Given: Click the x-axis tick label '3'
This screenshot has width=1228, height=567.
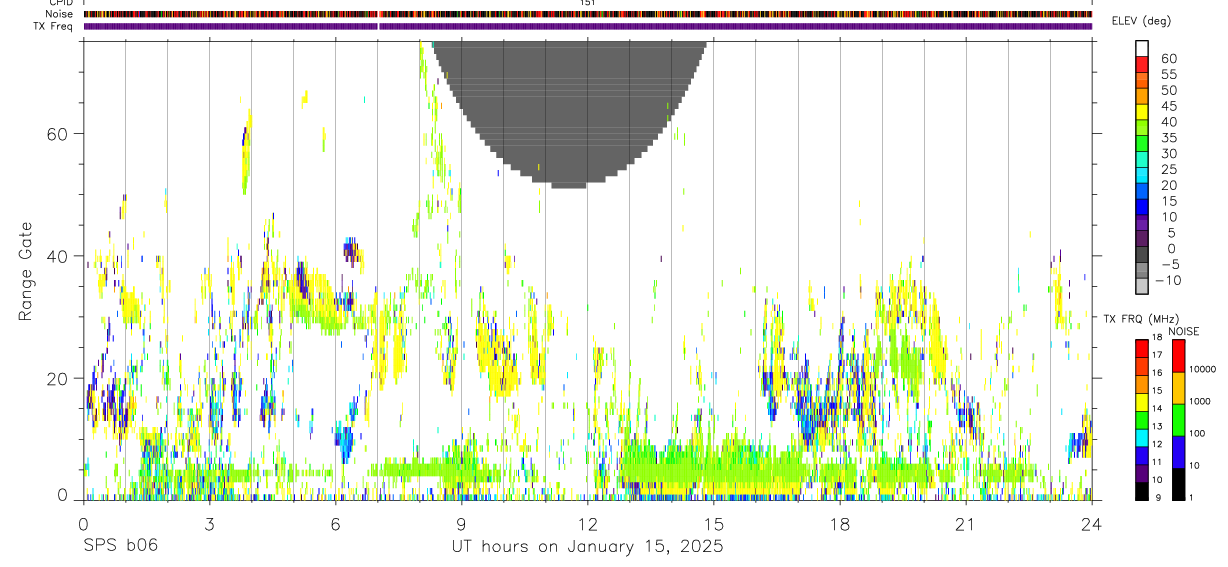Looking at the screenshot, I should click(209, 523).
